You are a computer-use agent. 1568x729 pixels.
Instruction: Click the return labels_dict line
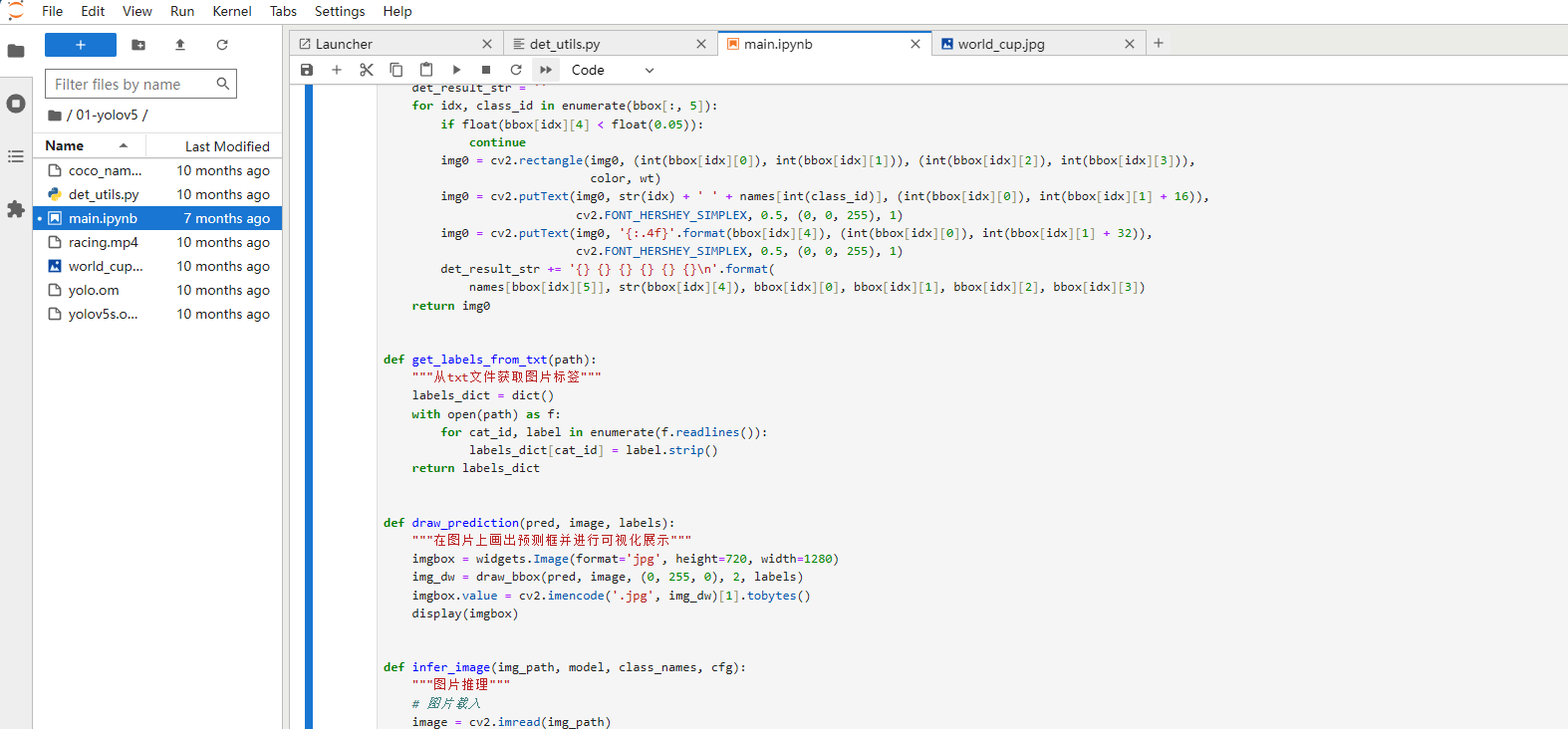(x=476, y=468)
